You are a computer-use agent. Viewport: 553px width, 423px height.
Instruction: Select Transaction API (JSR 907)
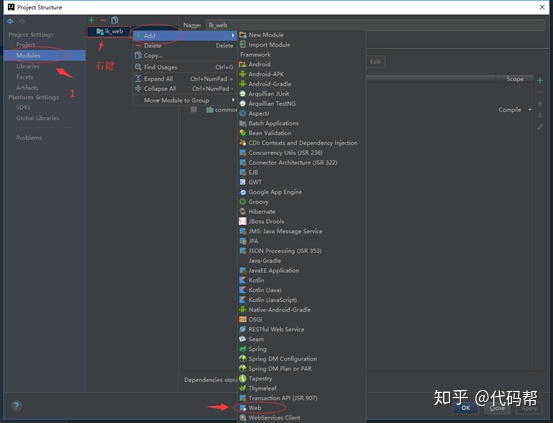tap(302, 398)
